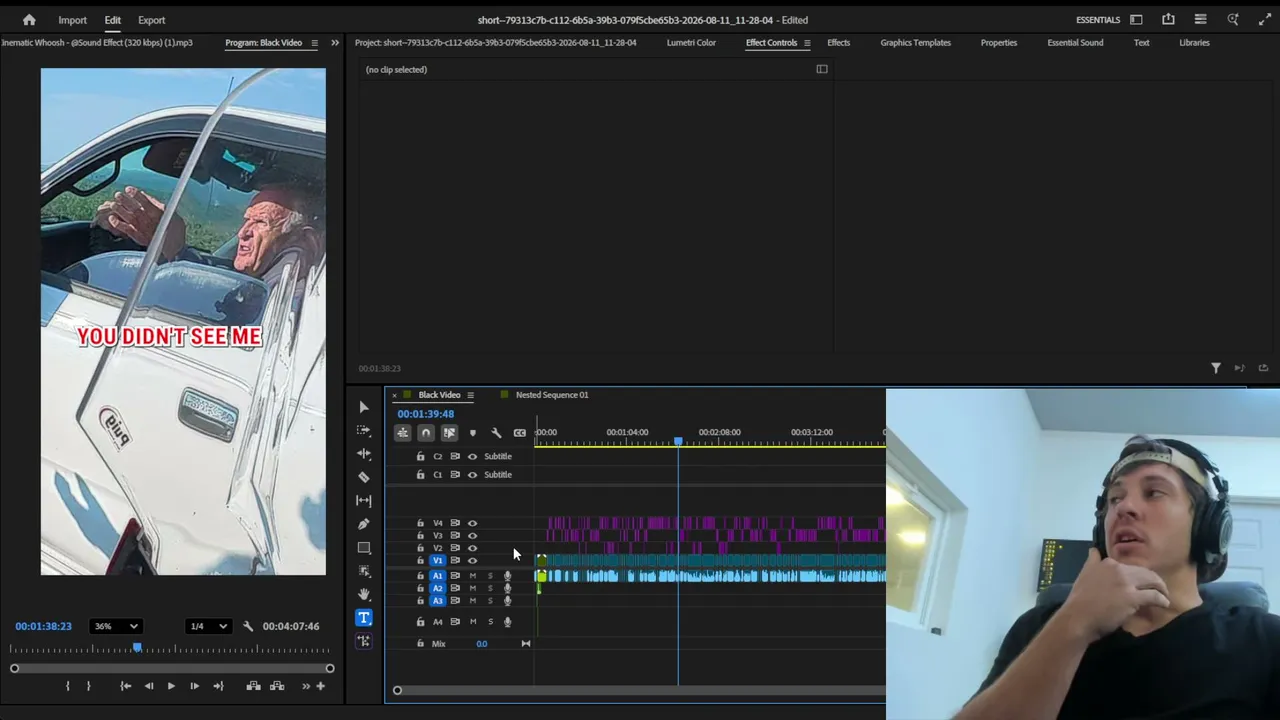This screenshot has width=1280, height=720.
Task: Select the Type tool
Action: point(364,618)
